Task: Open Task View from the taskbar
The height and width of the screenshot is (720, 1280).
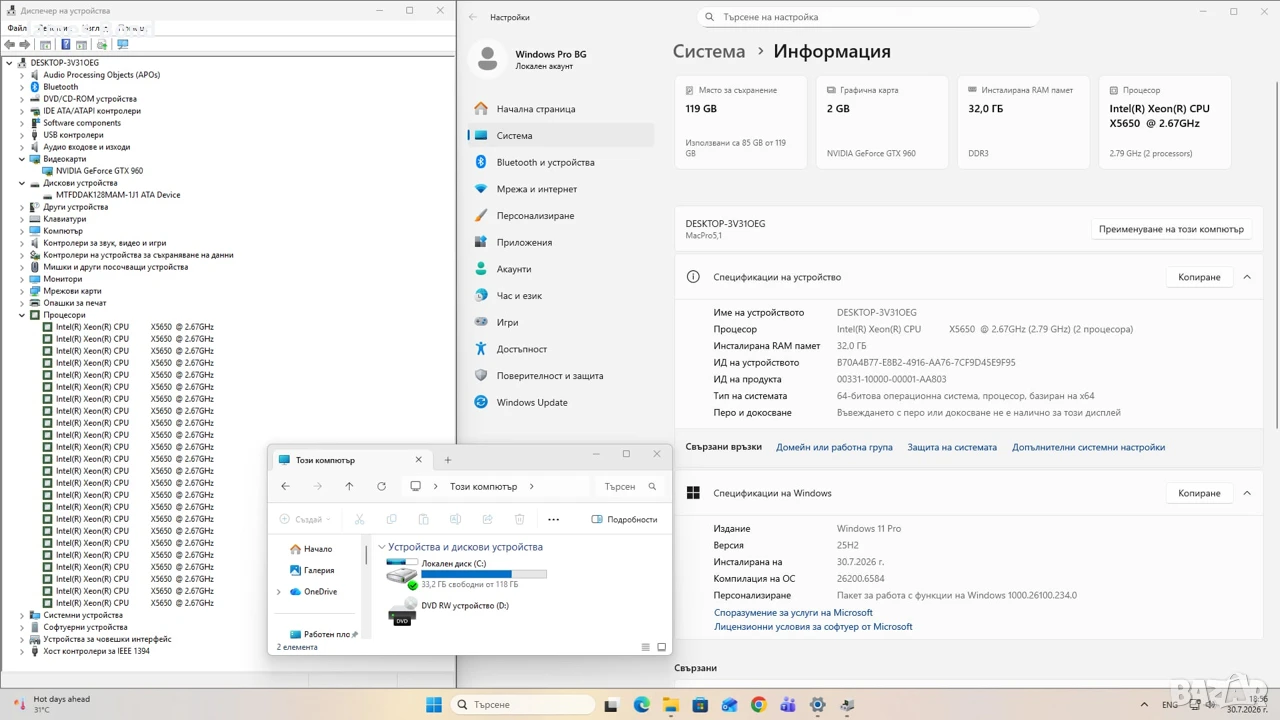Action: [612, 705]
